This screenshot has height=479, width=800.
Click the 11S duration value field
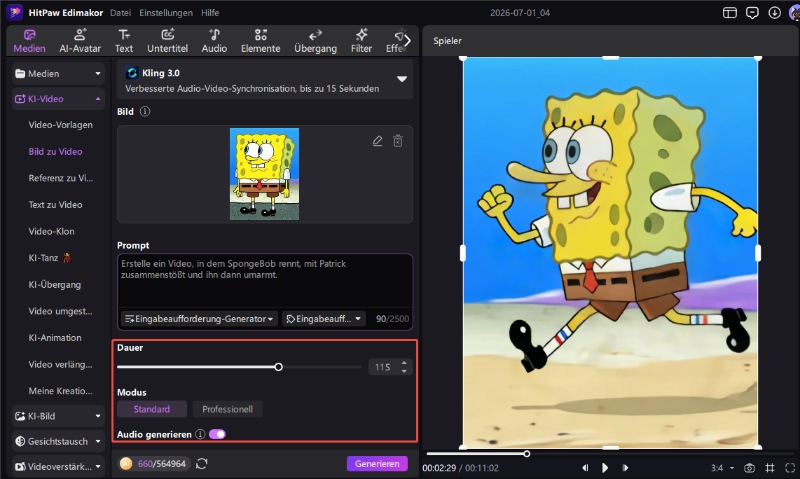point(383,367)
